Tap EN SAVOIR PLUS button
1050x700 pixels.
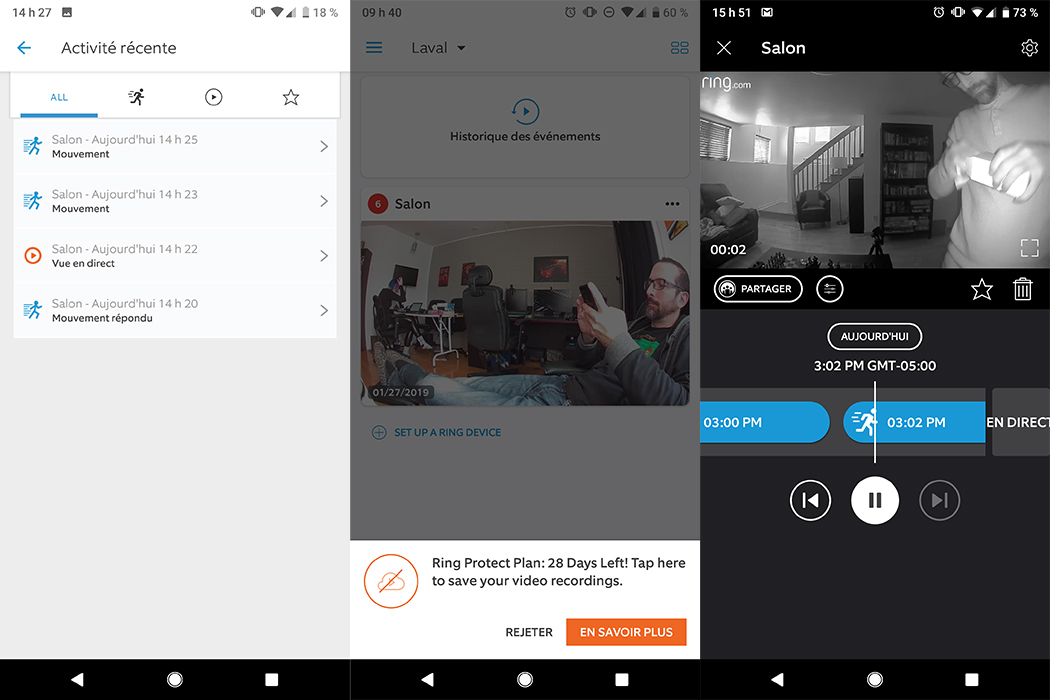[626, 632]
